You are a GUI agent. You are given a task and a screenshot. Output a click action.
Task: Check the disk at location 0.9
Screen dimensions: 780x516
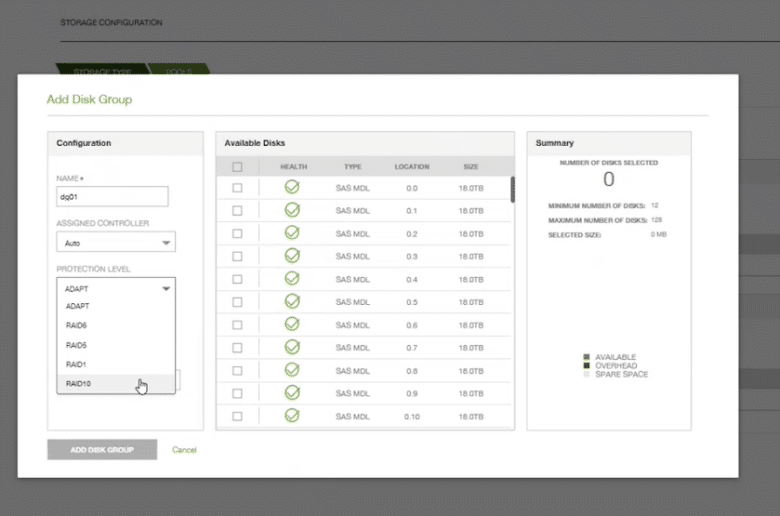point(237,394)
